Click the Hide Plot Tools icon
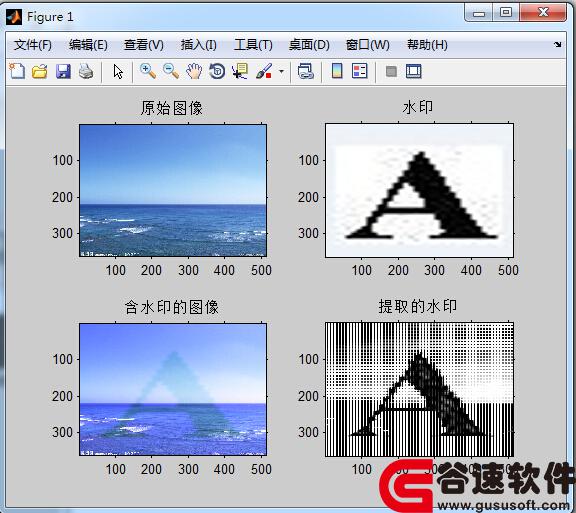 (391, 71)
